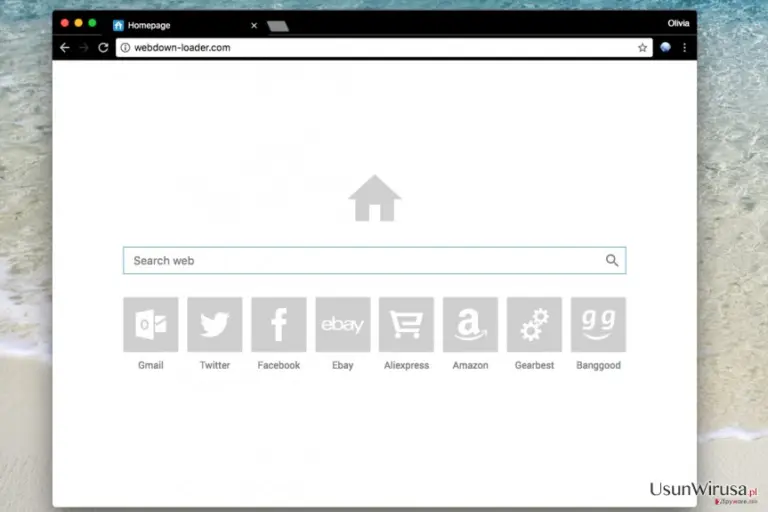
Task: Open the Amazon shortcut tile
Action: point(470,324)
